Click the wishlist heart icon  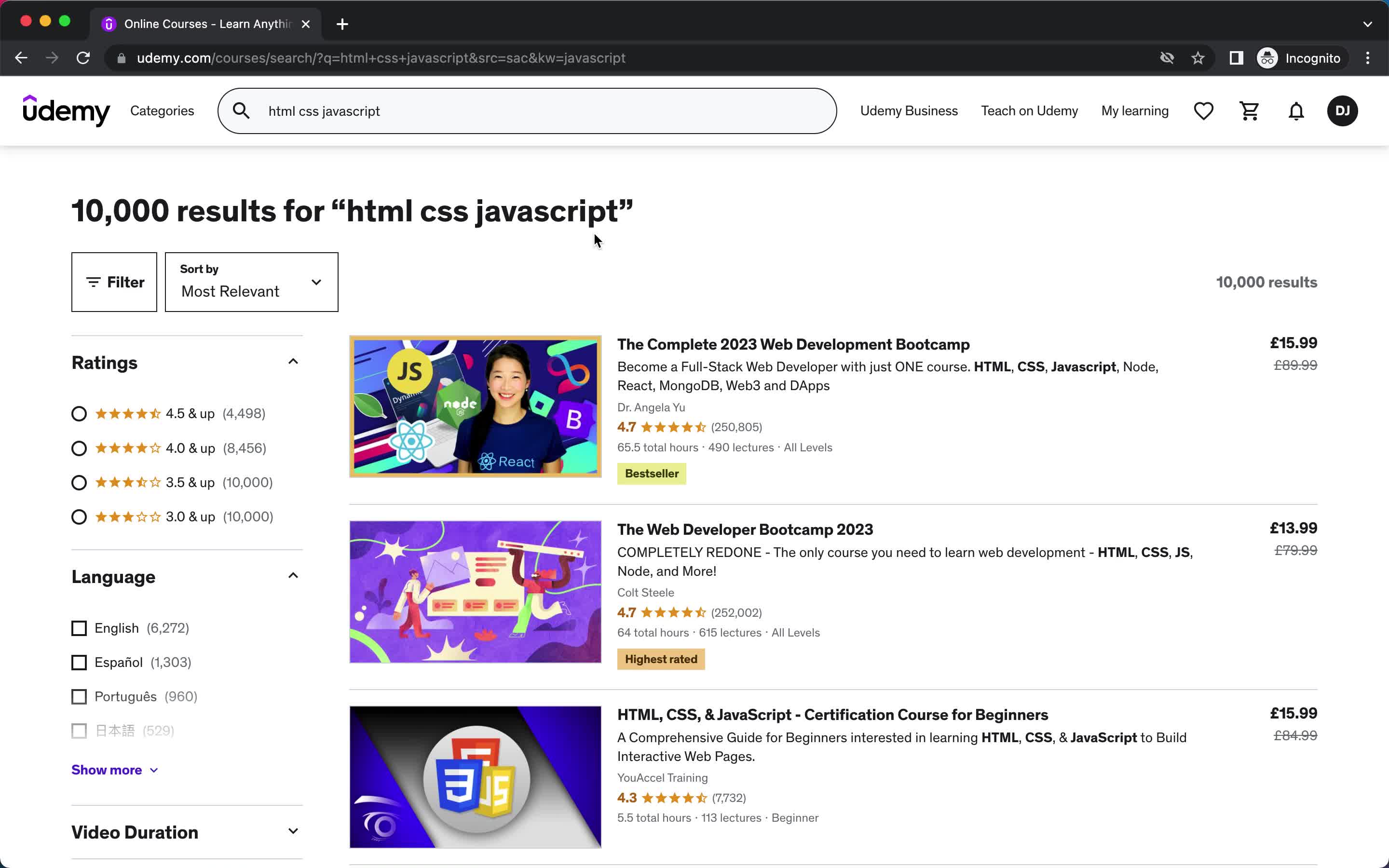coord(1204,110)
